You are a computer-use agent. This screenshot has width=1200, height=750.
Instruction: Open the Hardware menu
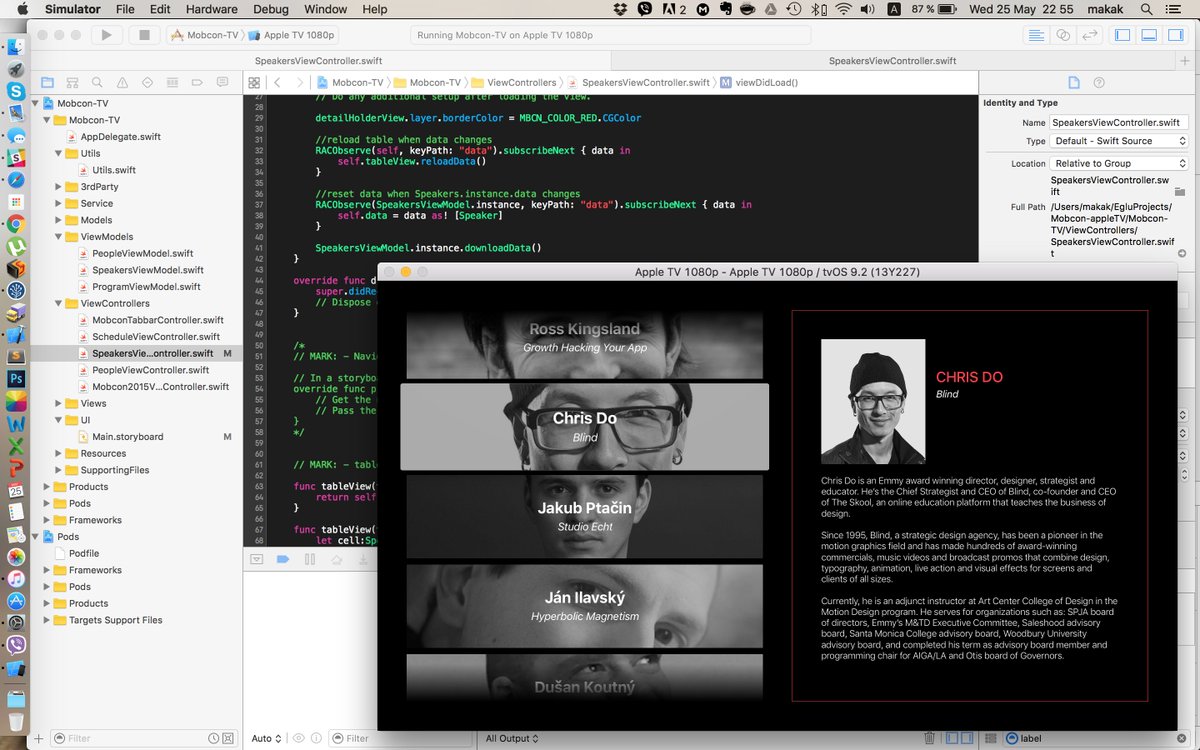click(212, 9)
